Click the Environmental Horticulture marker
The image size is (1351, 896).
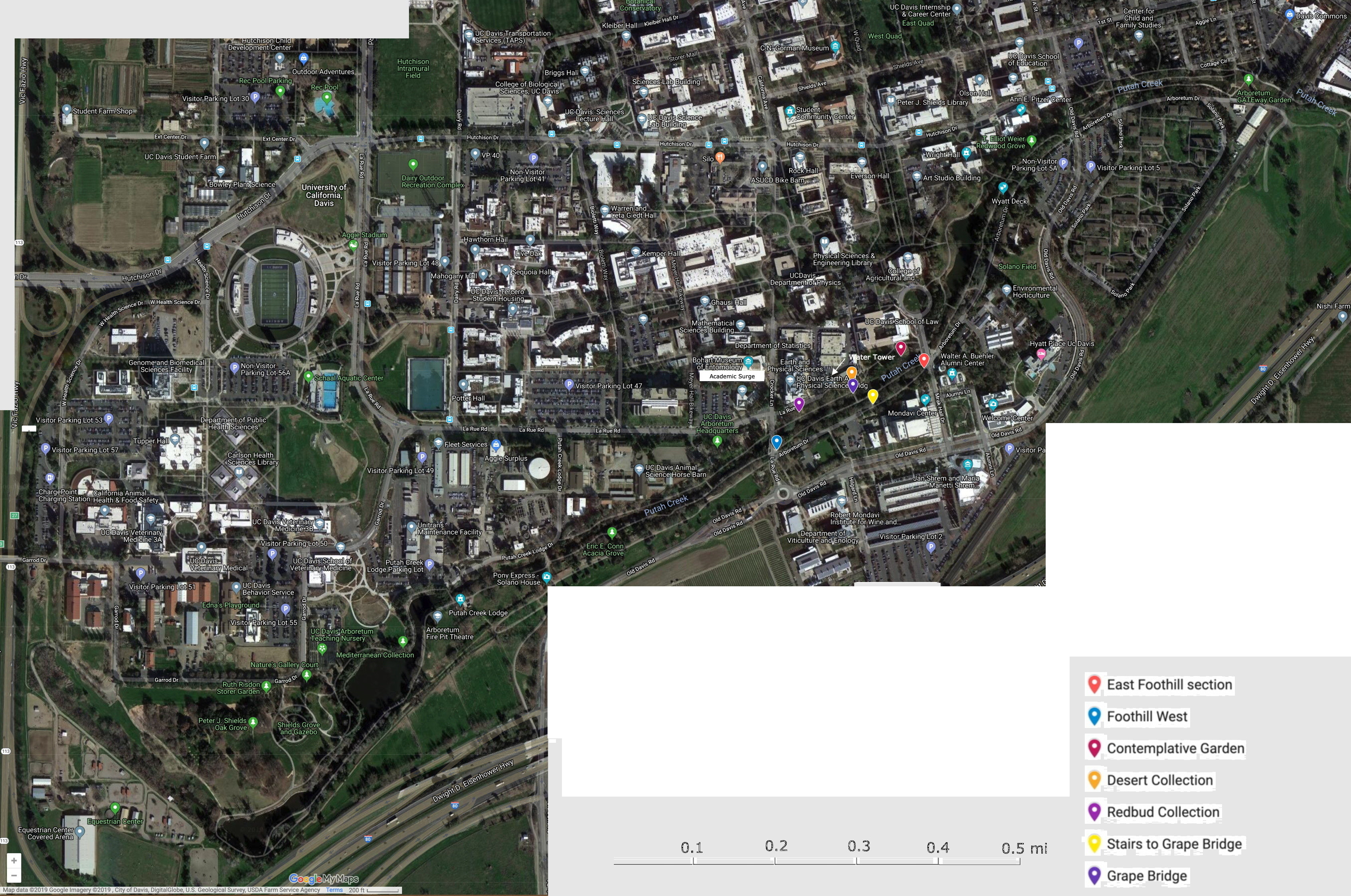tap(1007, 290)
